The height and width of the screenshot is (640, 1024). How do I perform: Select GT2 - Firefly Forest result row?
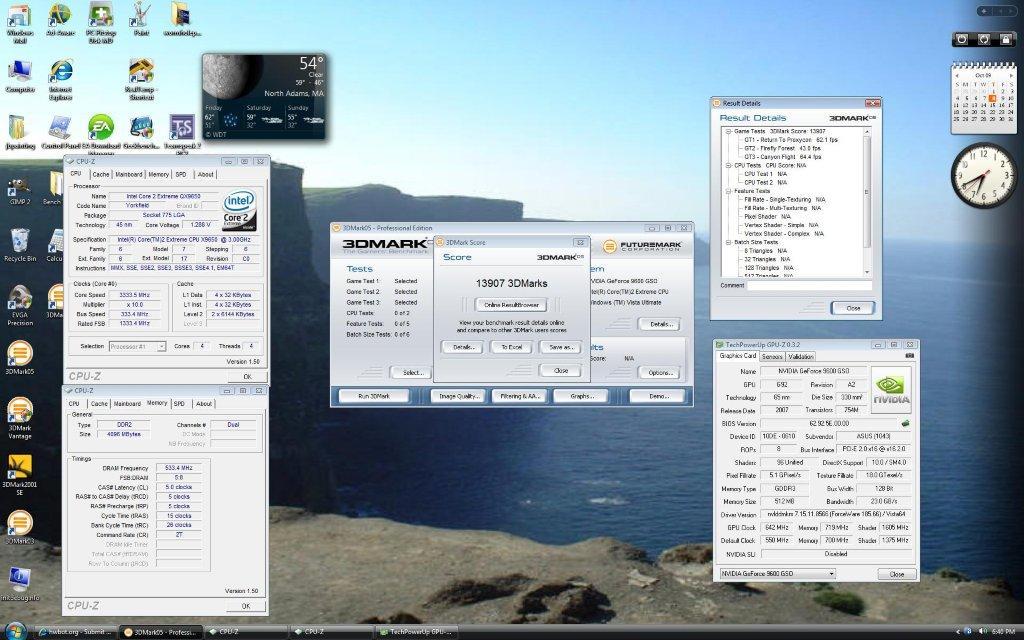tap(782, 148)
